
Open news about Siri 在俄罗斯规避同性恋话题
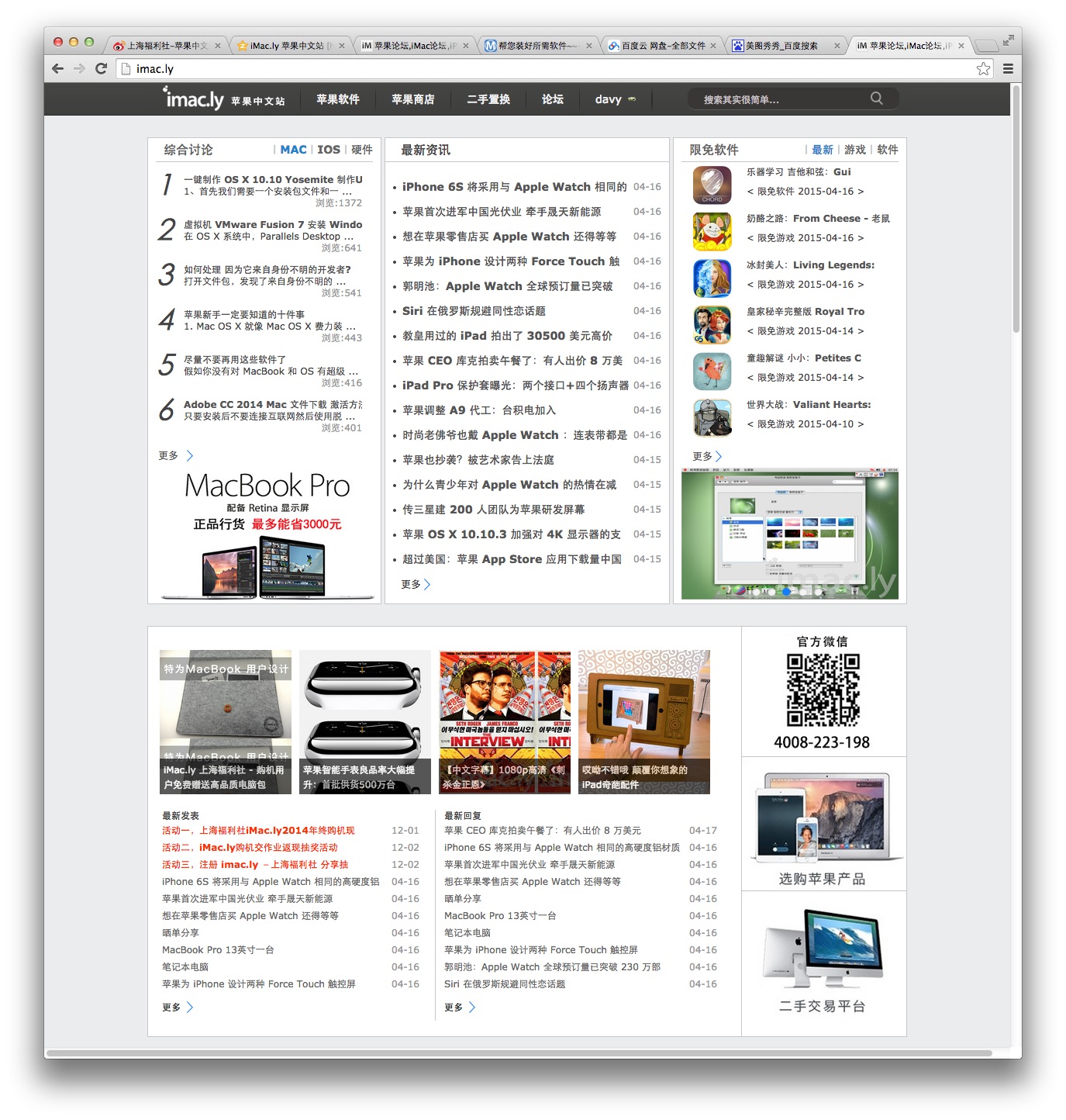pos(474,311)
